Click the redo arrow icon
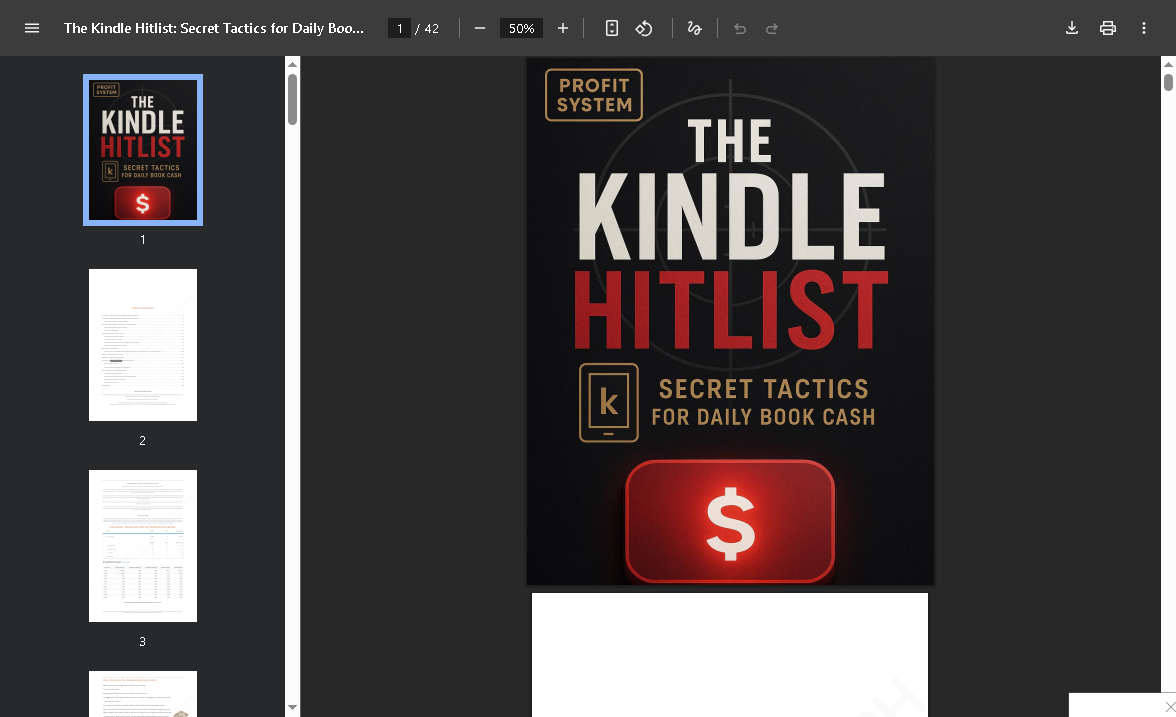Image resolution: width=1176 pixels, height=717 pixels. [772, 28]
